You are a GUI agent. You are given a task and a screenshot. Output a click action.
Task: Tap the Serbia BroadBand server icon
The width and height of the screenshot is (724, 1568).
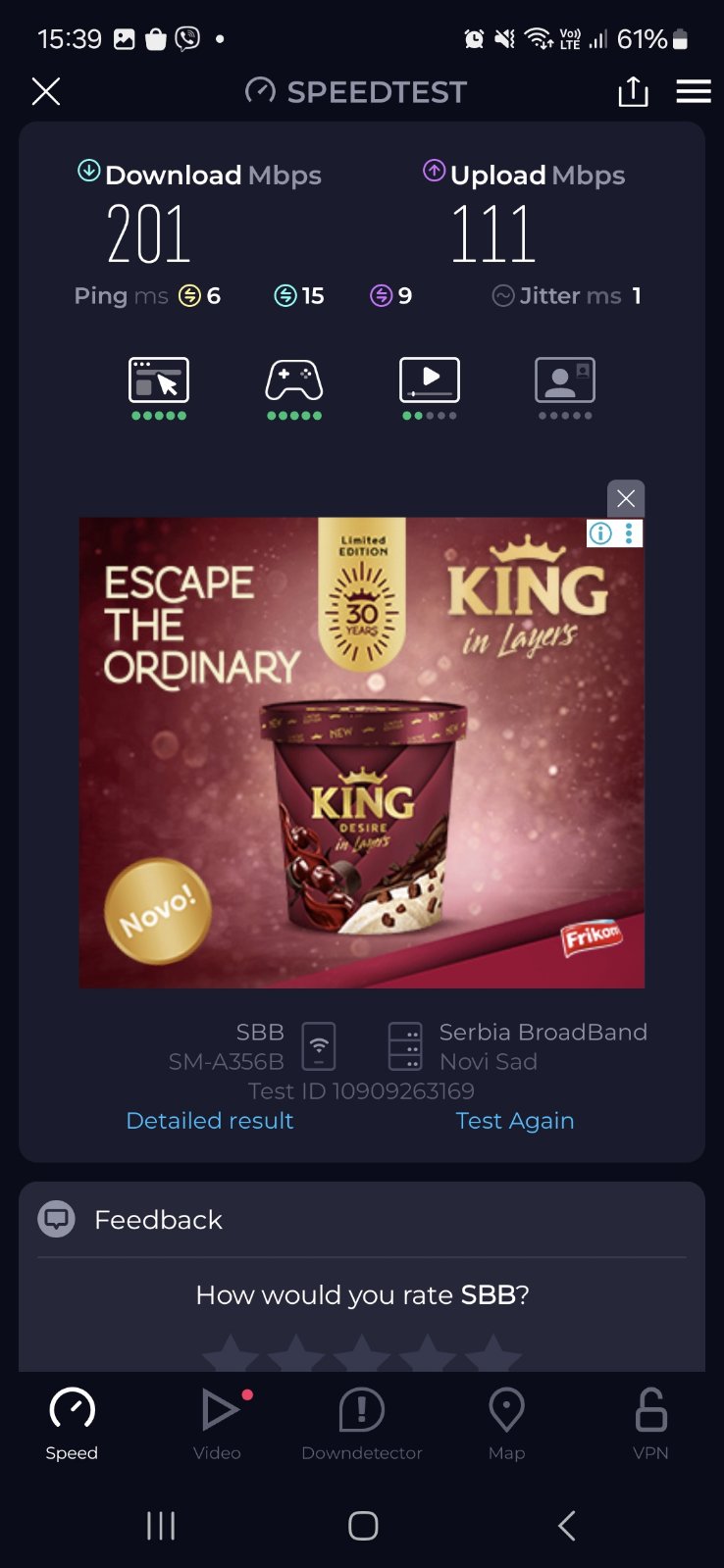point(405,1045)
